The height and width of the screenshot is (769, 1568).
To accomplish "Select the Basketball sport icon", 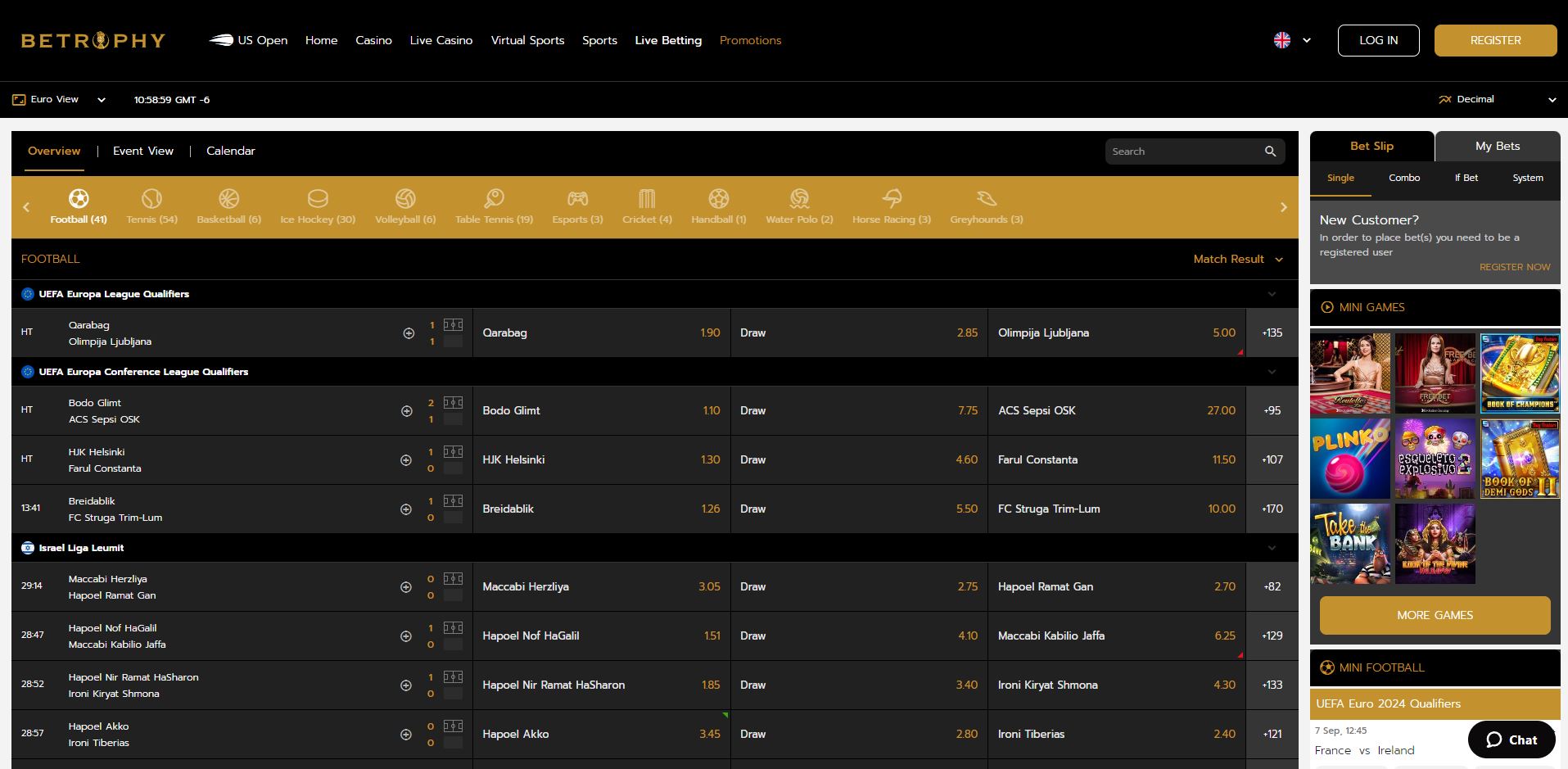I will [x=228, y=198].
